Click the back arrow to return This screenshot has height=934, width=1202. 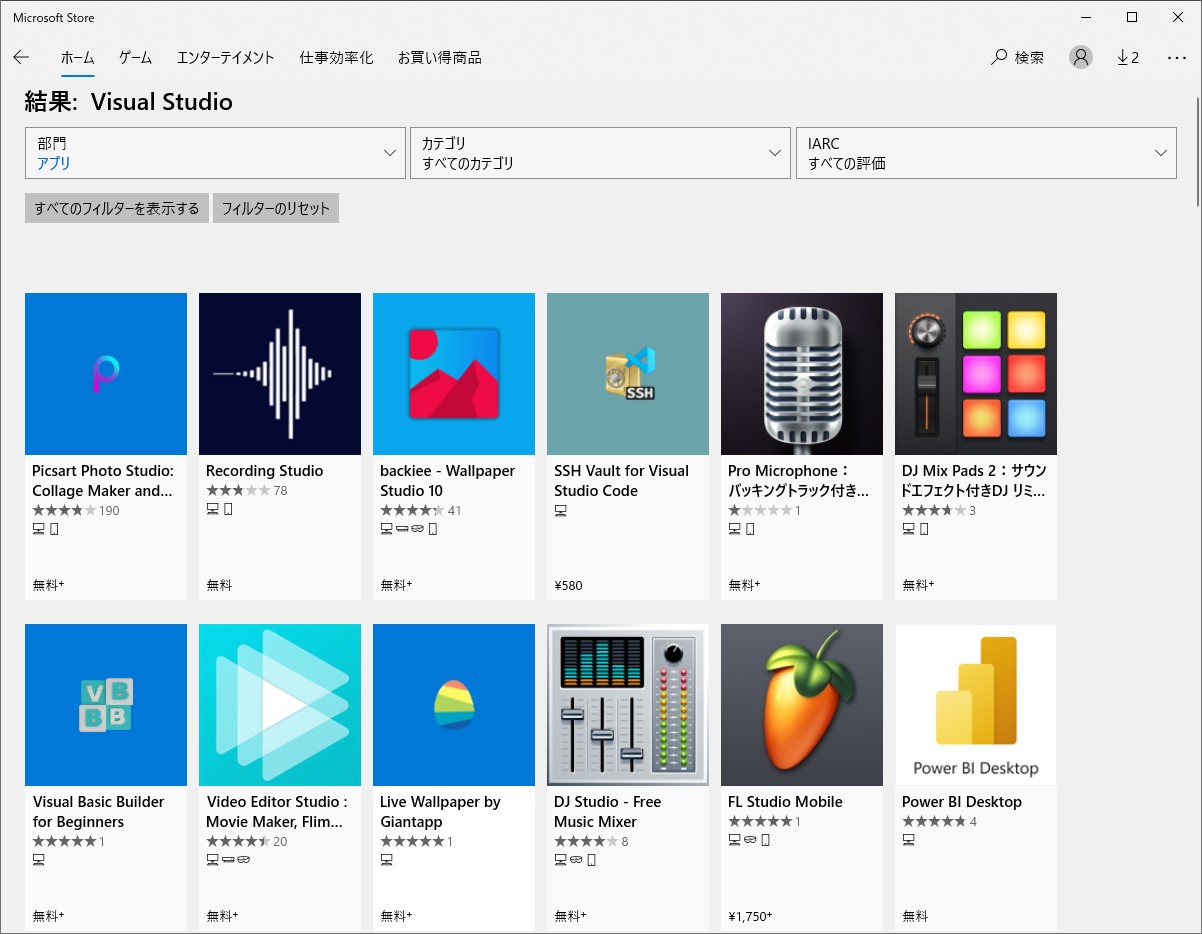coord(21,57)
